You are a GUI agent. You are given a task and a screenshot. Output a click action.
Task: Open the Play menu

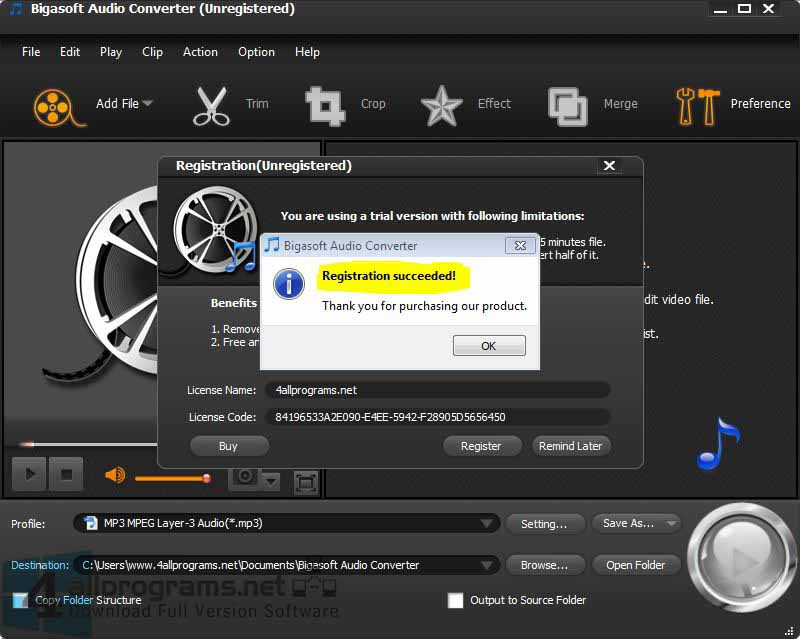[x=111, y=52]
